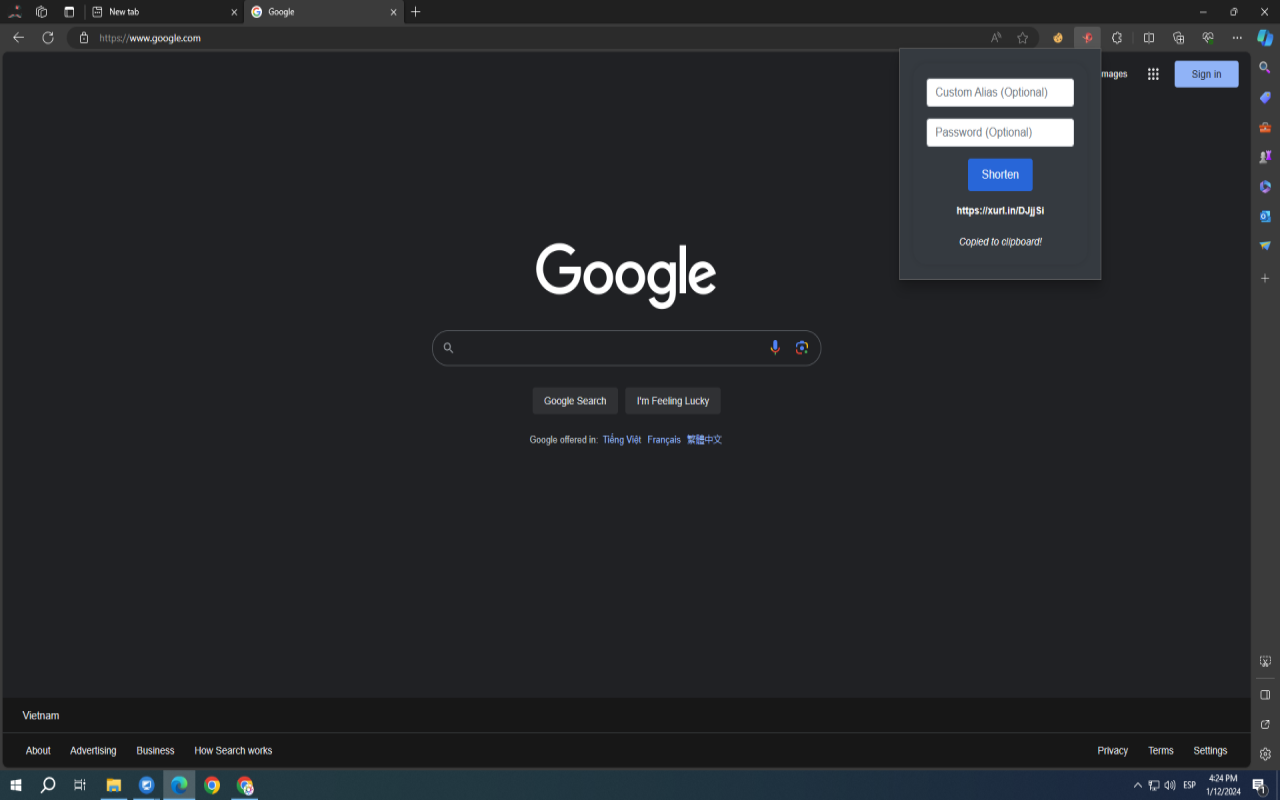Open sidebar settings gear icon
This screenshot has height=800, width=1280.
(x=1265, y=754)
